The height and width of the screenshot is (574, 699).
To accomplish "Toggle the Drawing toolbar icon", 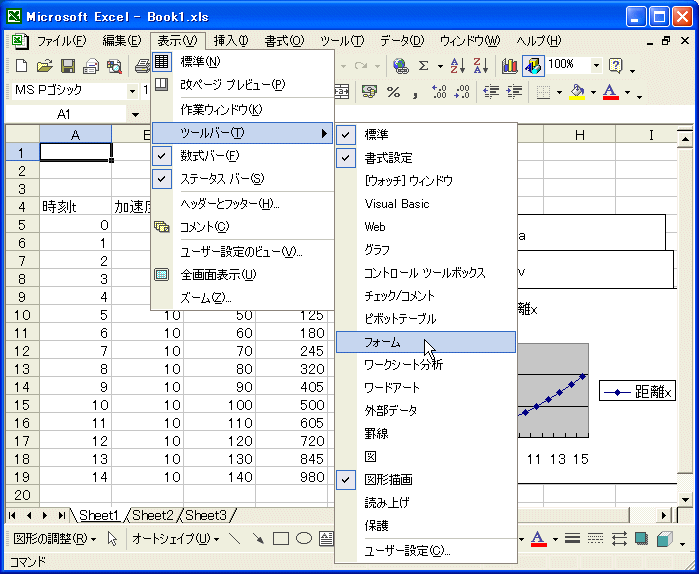I will click(x=533, y=66).
